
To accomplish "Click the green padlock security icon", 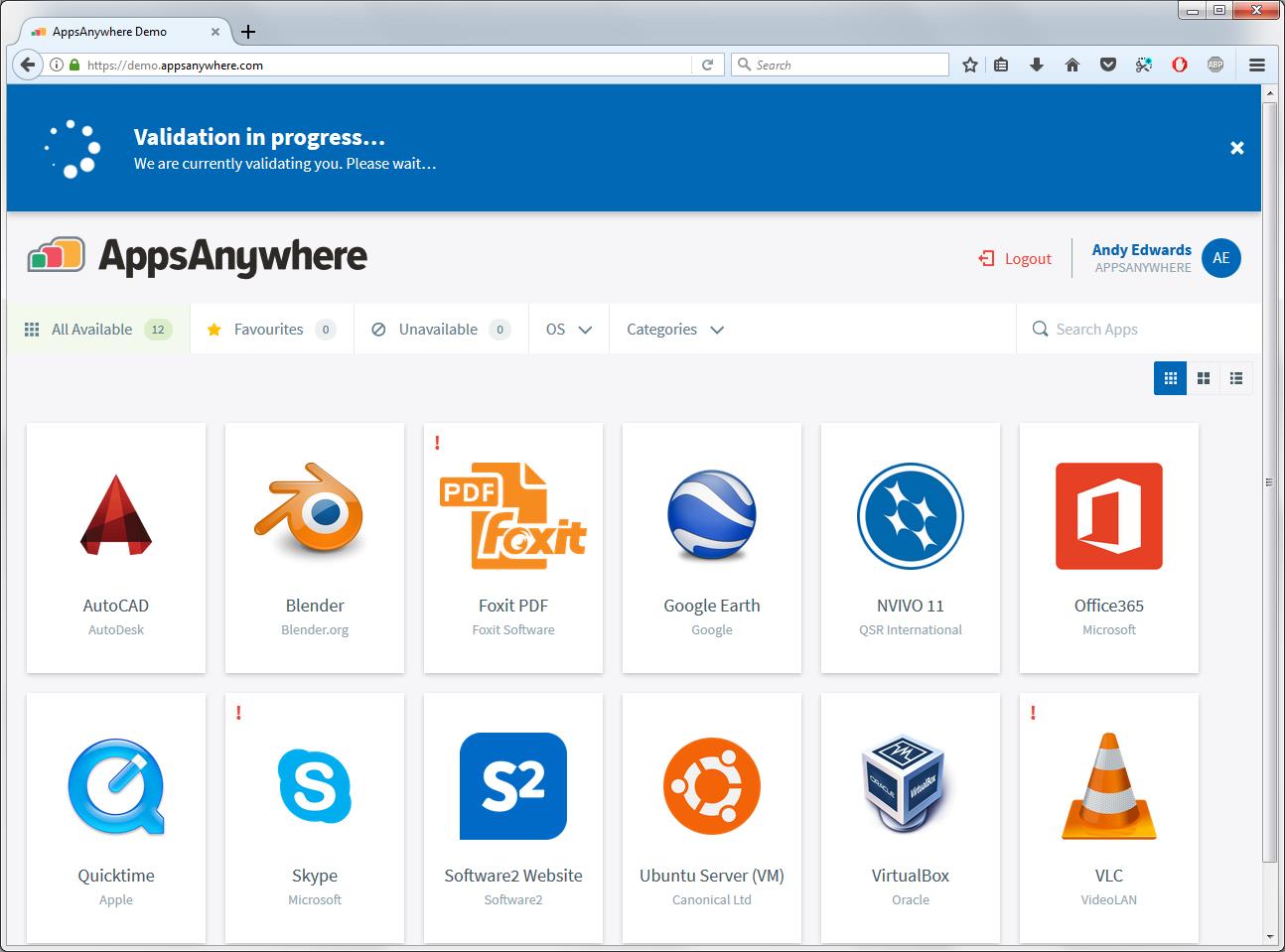I will [x=73, y=65].
